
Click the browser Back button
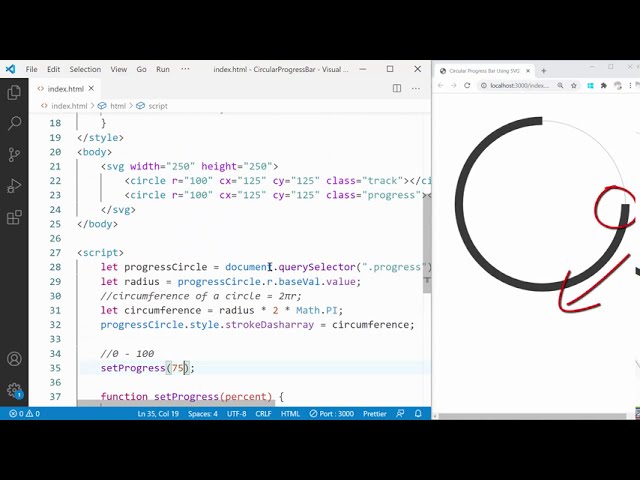click(x=440, y=85)
